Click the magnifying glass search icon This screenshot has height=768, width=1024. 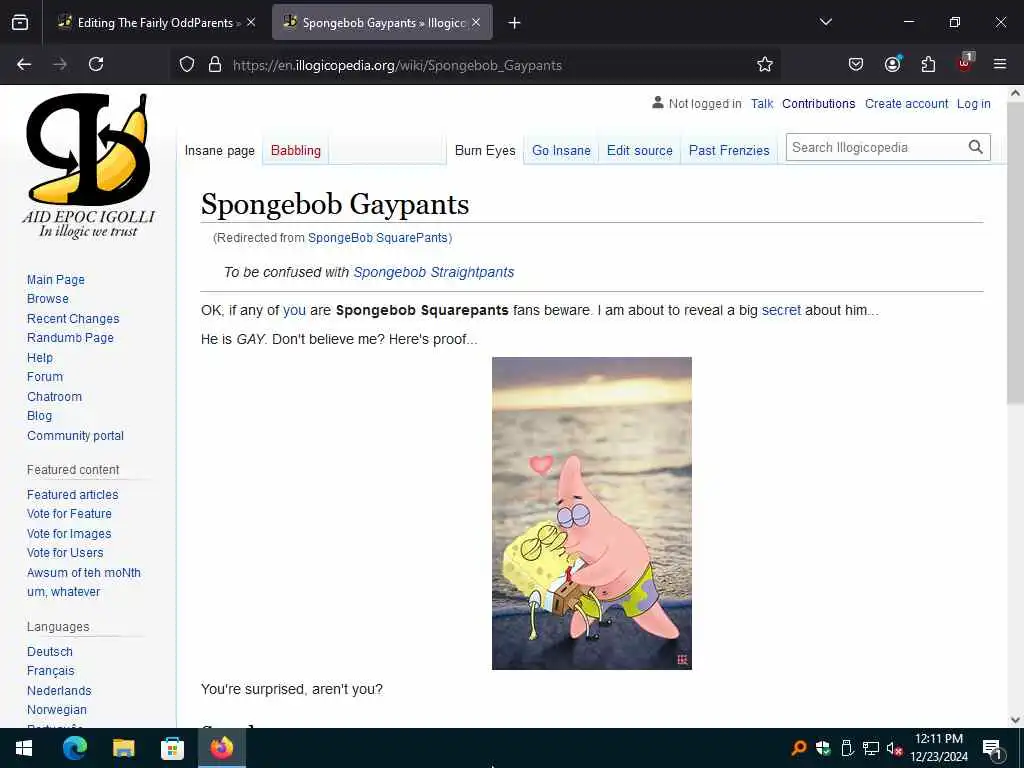pyautogui.click(x=976, y=148)
